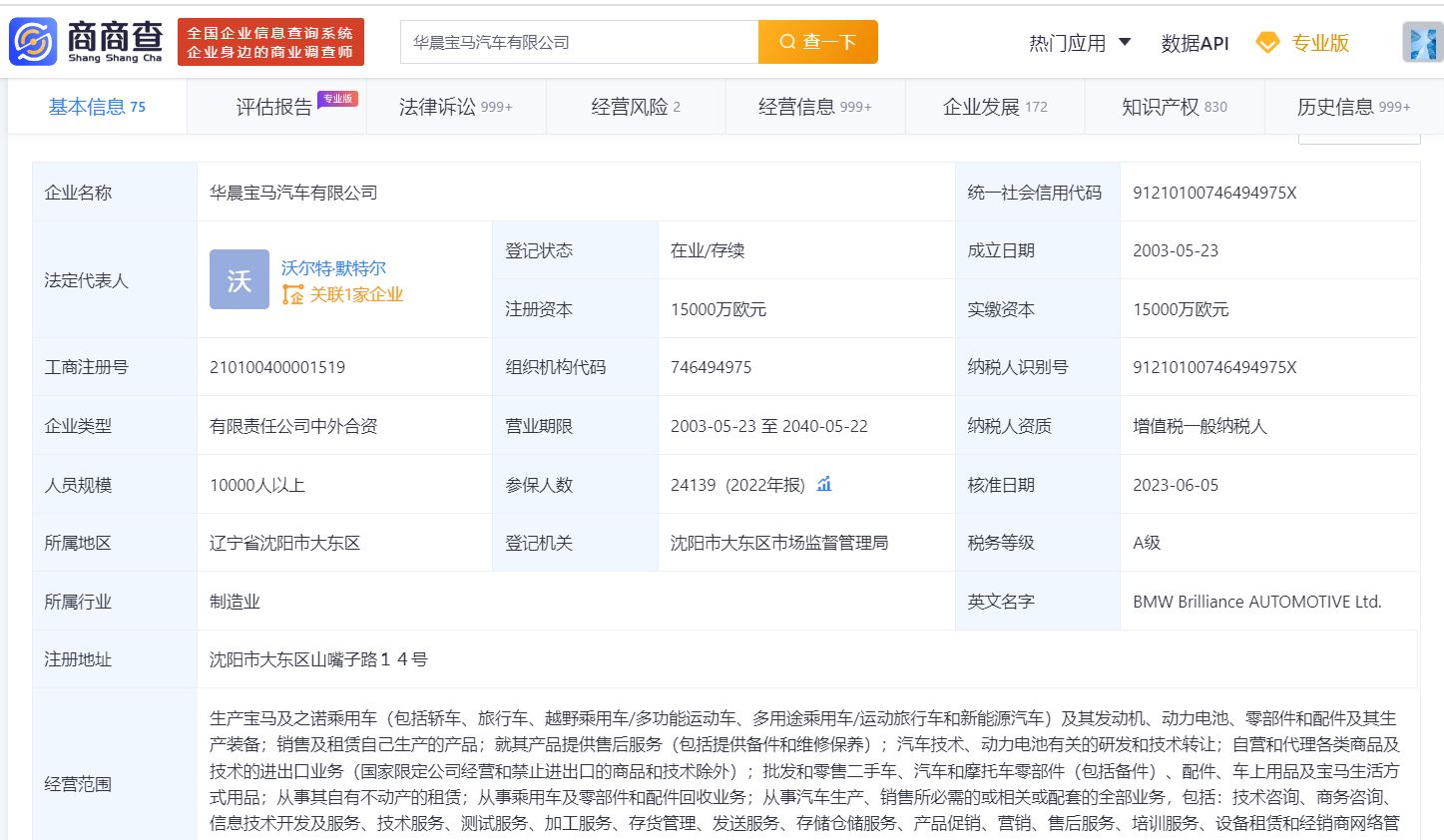Click the 注册地址 value 沈阳市大东区山嘴子路14号
Screen dimensions: 1444x840
318,659
